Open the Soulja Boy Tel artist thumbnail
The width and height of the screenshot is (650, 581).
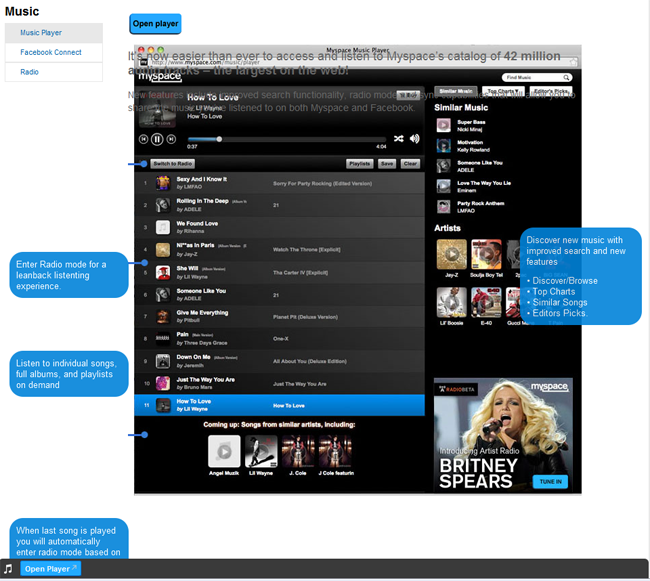click(486, 254)
